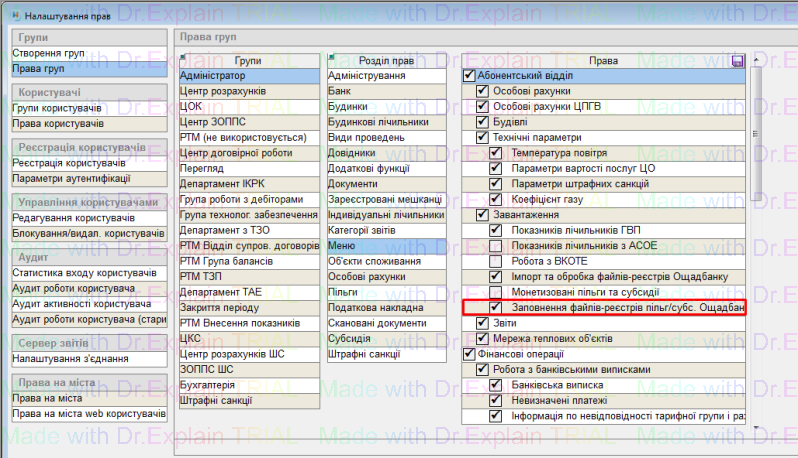Screen dimensions: 798x458
Task: Click the save icon in the Права header
Action: (x=738, y=61)
